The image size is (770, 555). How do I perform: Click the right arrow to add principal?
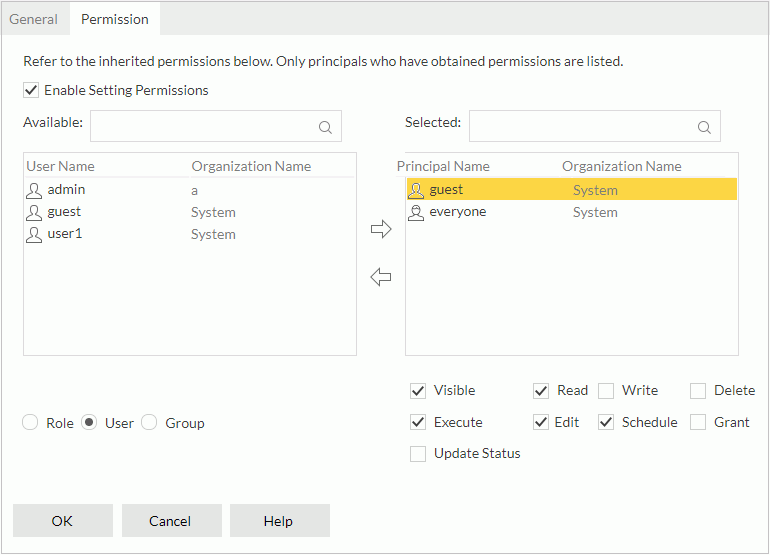[381, 229]
